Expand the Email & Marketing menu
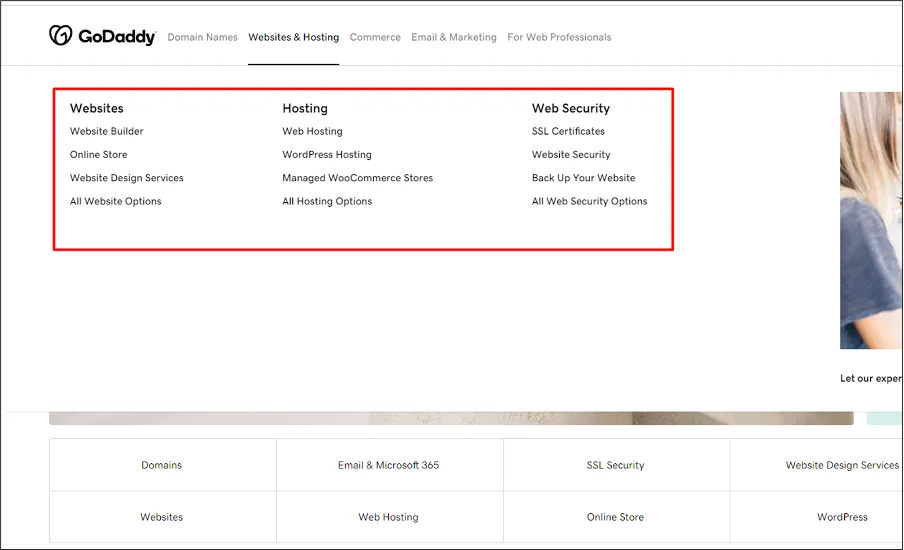904x550 pixels. pos(453,37)
